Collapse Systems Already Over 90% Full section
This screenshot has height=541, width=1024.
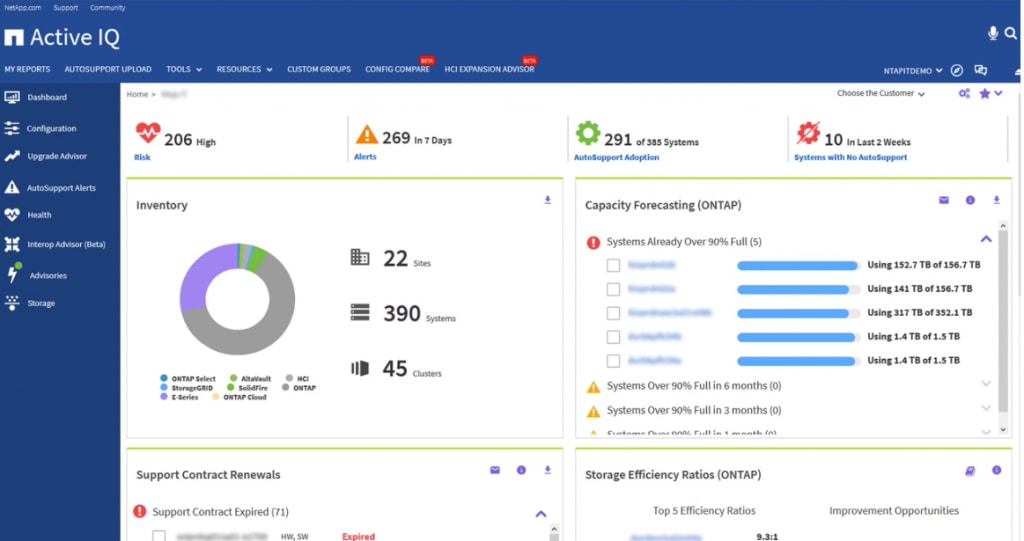[x=986, y=240]
